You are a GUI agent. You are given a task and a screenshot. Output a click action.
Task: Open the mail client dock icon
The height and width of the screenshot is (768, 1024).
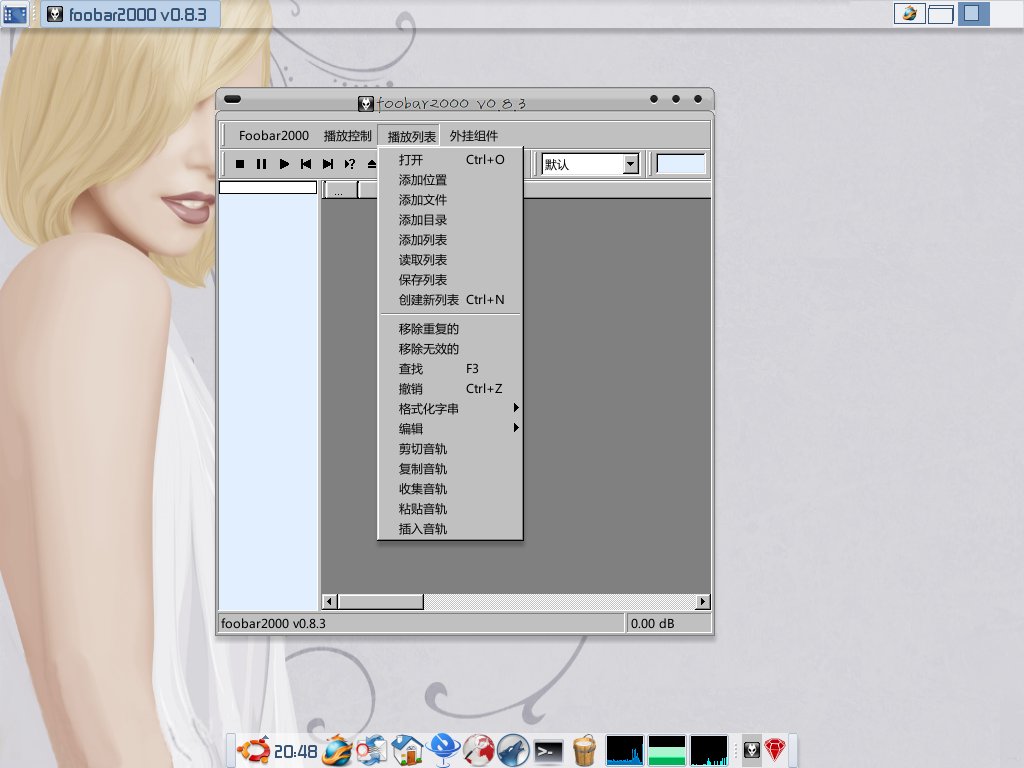pos(372,750)
